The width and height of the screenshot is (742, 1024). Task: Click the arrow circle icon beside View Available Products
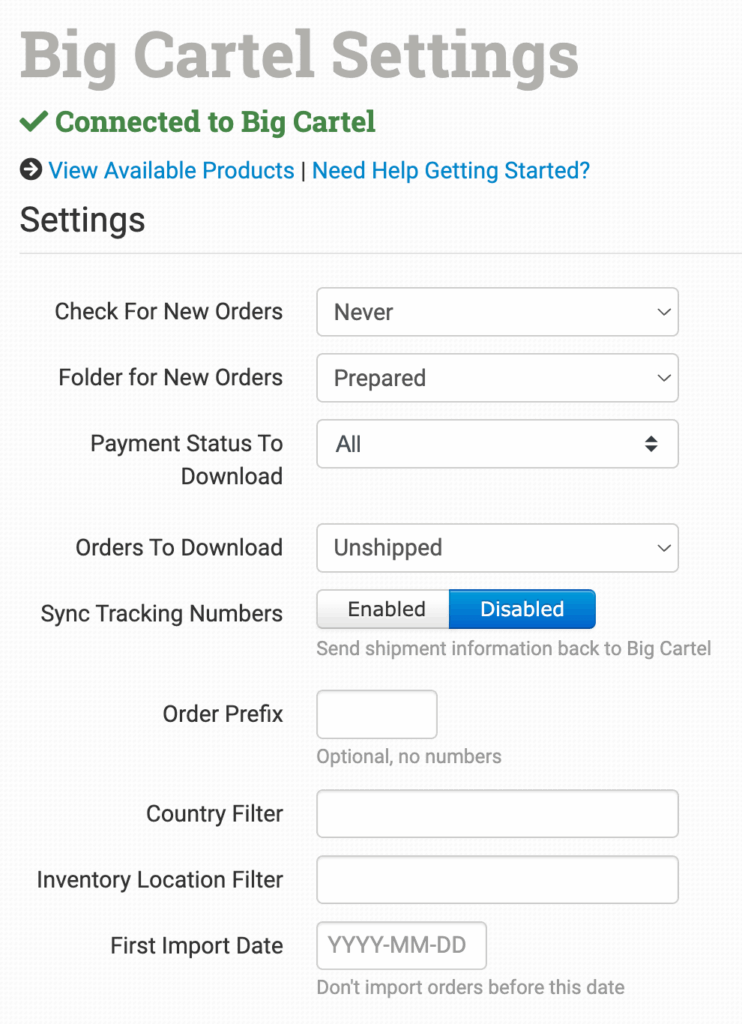point(30,171)
